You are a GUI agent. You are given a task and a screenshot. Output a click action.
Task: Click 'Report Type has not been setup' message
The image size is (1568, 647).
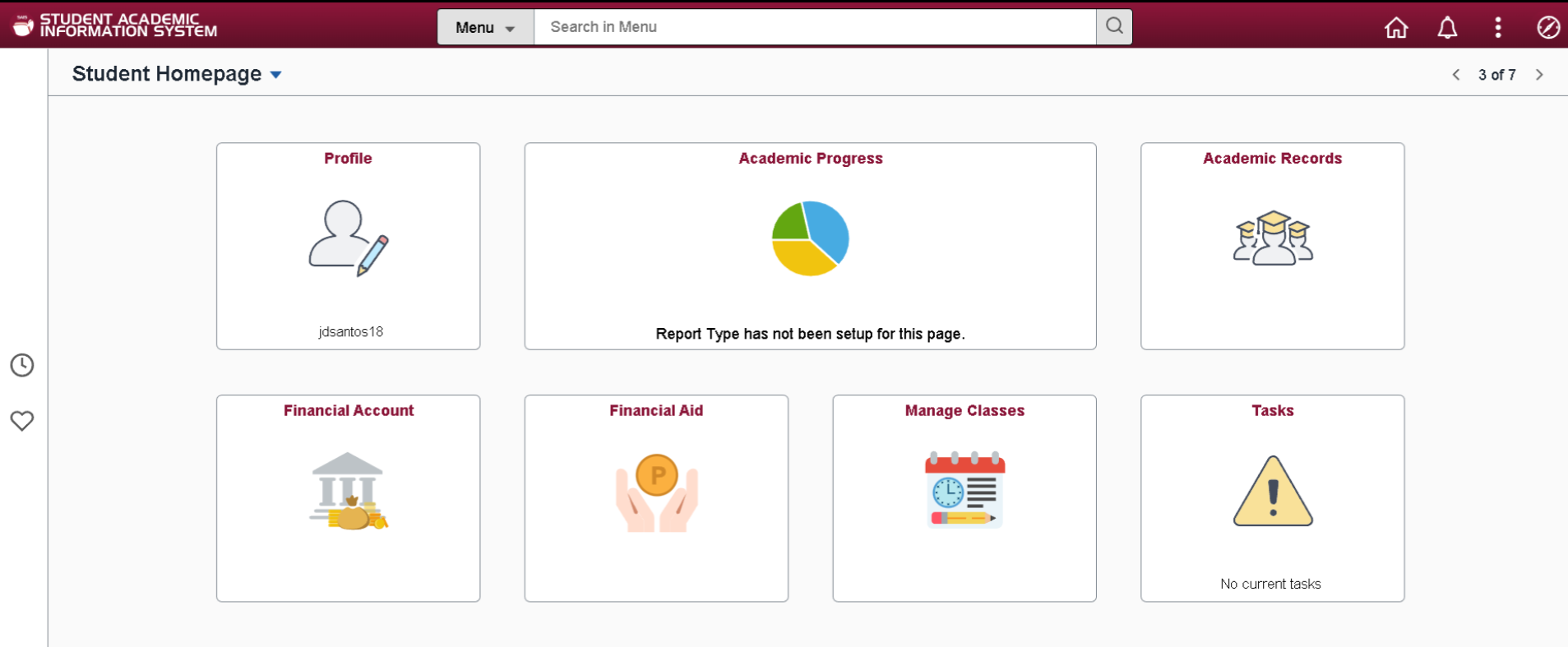coord(810,334)
